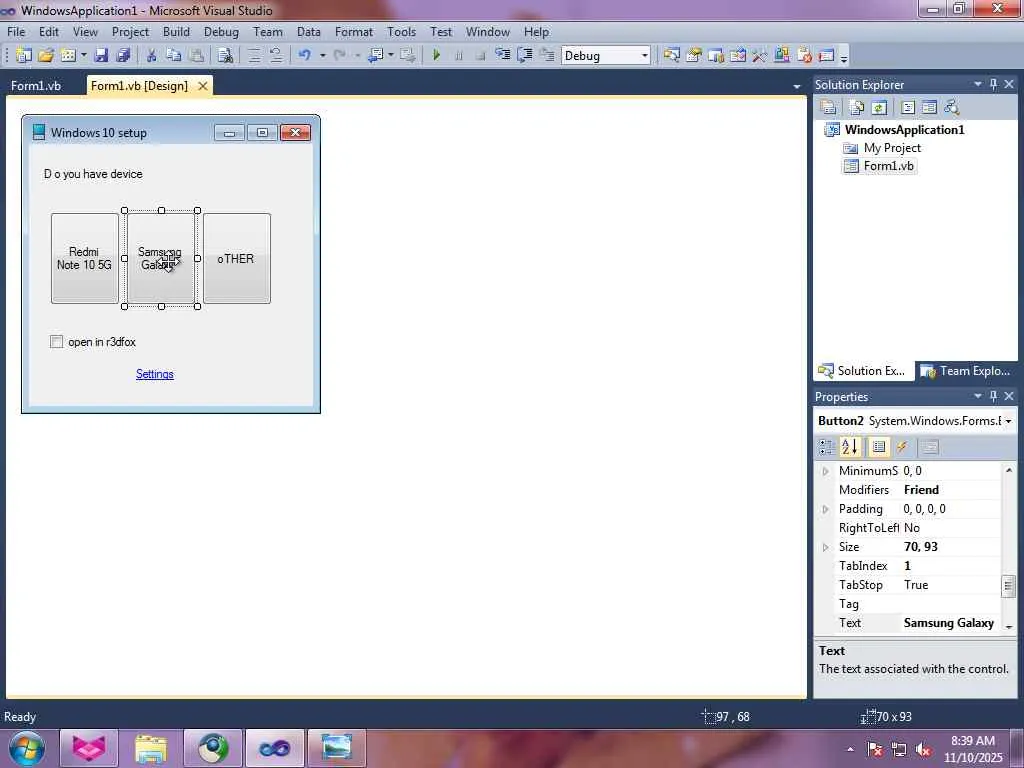Click the Navigate Backward toolbar icon

pyautogui.click(x=376, y=56)
